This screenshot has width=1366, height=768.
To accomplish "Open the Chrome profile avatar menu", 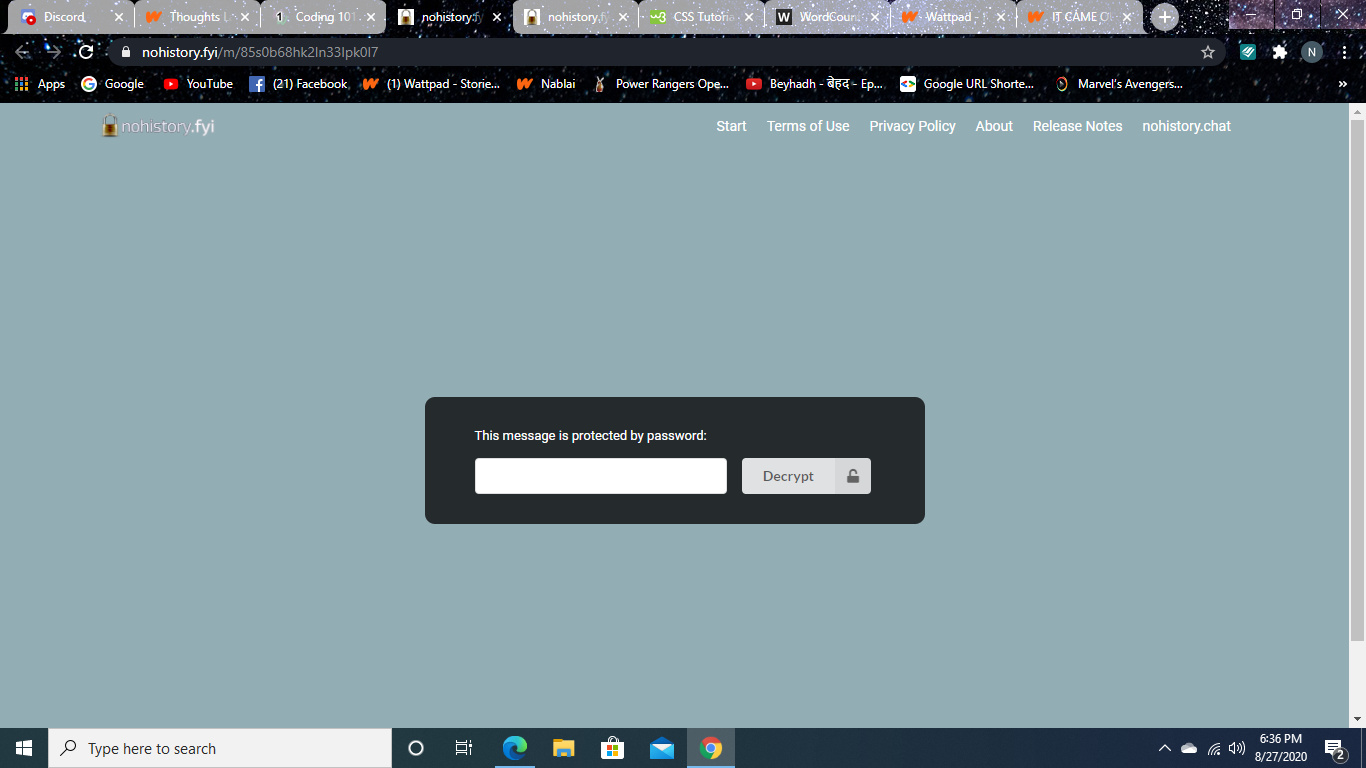I will (1312, 52).
